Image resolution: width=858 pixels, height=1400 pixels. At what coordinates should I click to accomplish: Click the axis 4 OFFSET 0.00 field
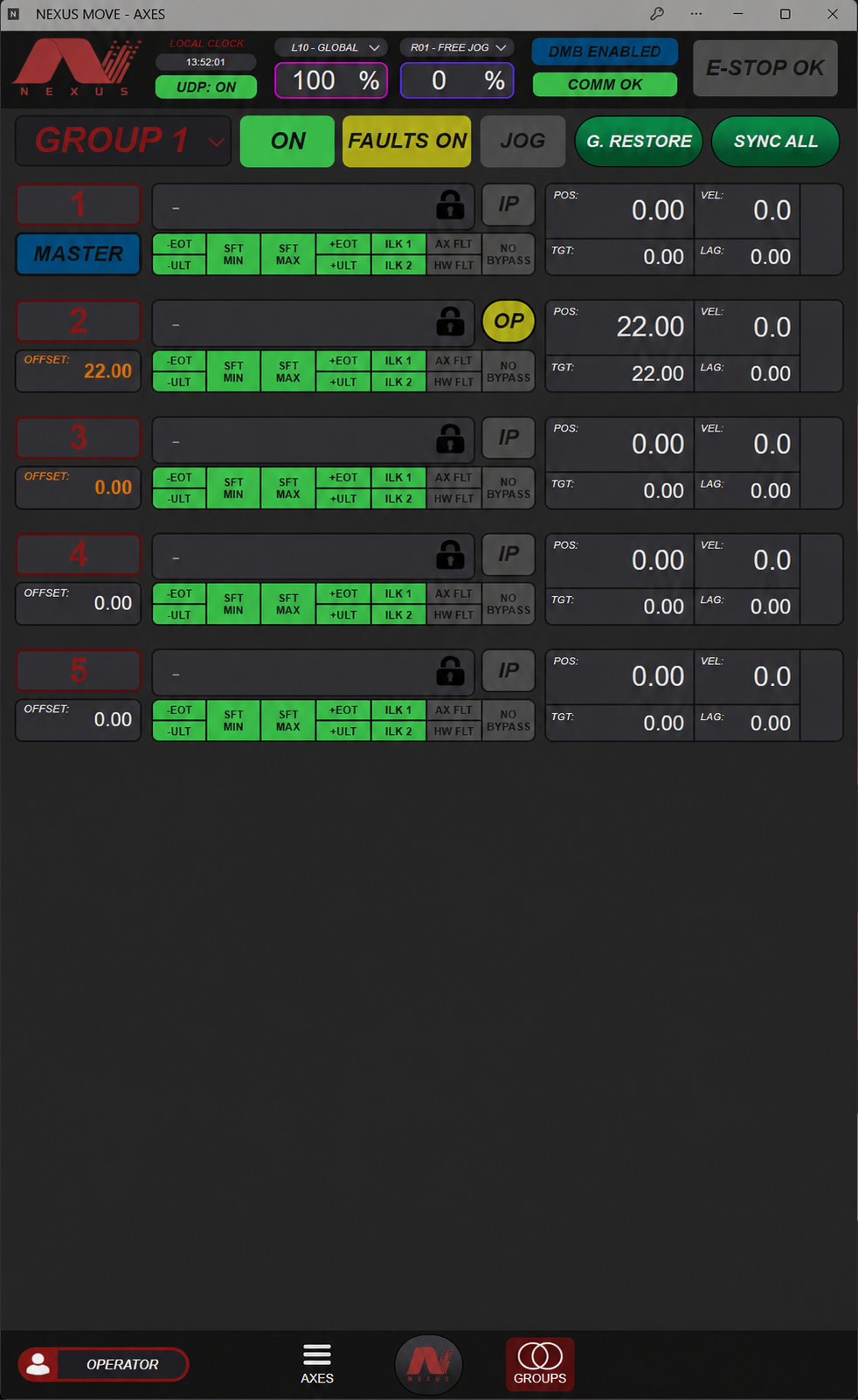[x=79, y=604]
